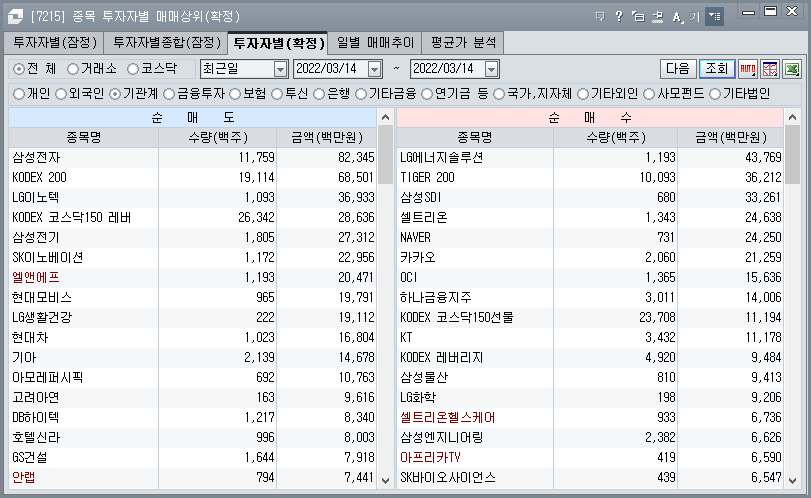Select 현대모비스 in the 순매도 list

42,297
